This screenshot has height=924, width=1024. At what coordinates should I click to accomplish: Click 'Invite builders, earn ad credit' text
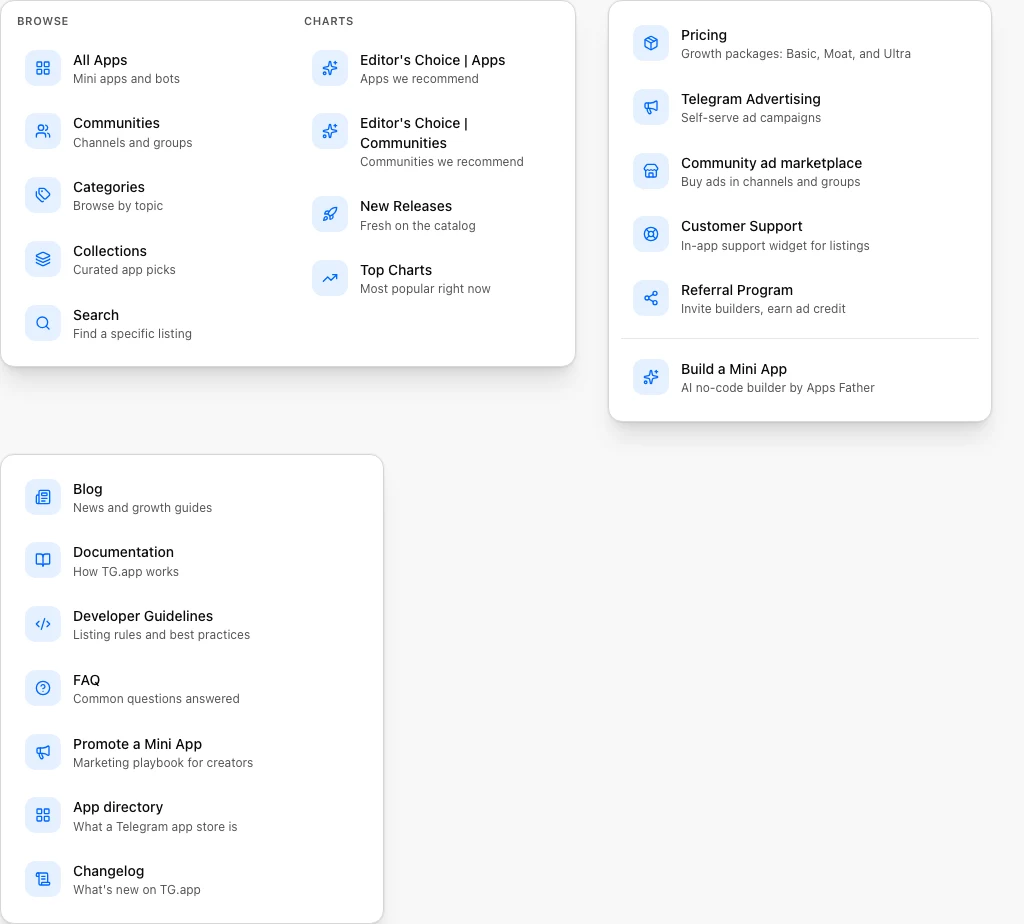point(763,309)
